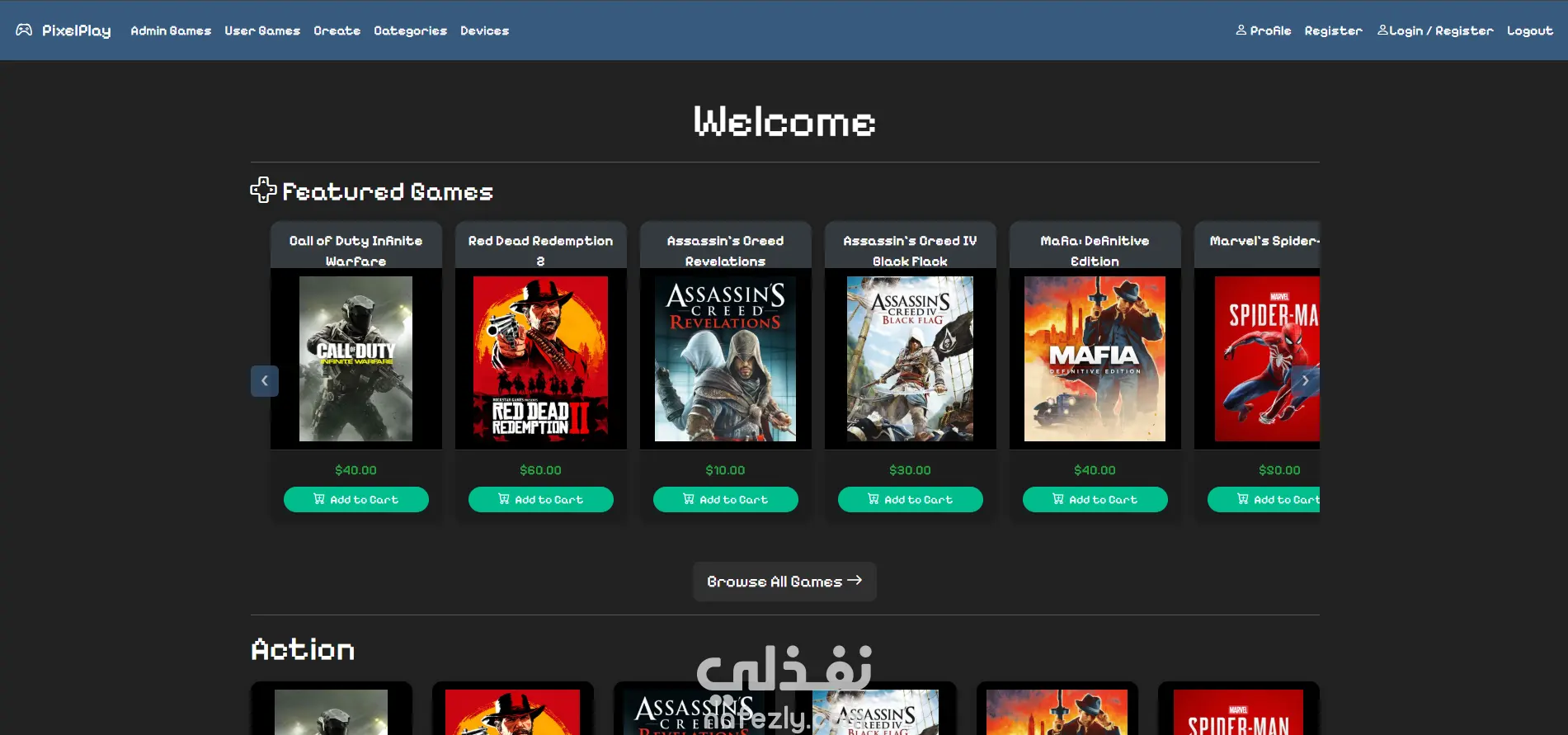
Task: Open Call of Duty cover in Action row
Action: point(331,712)
